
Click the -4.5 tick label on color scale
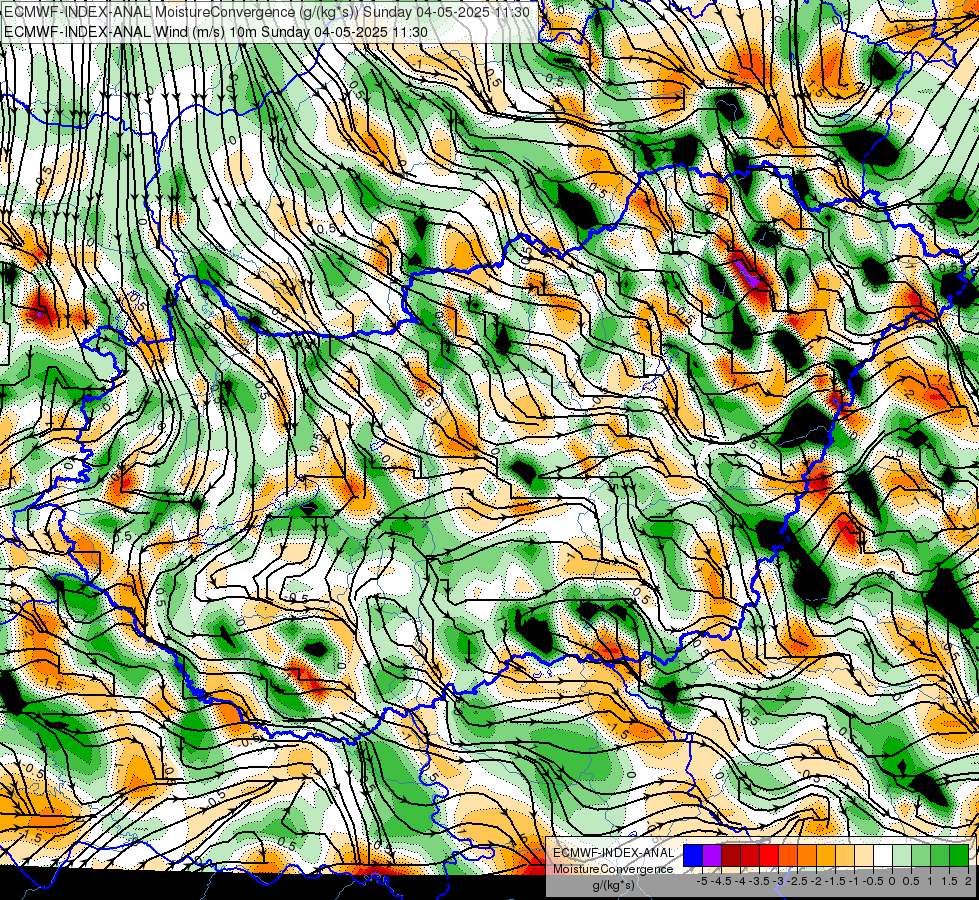point(721,881)
